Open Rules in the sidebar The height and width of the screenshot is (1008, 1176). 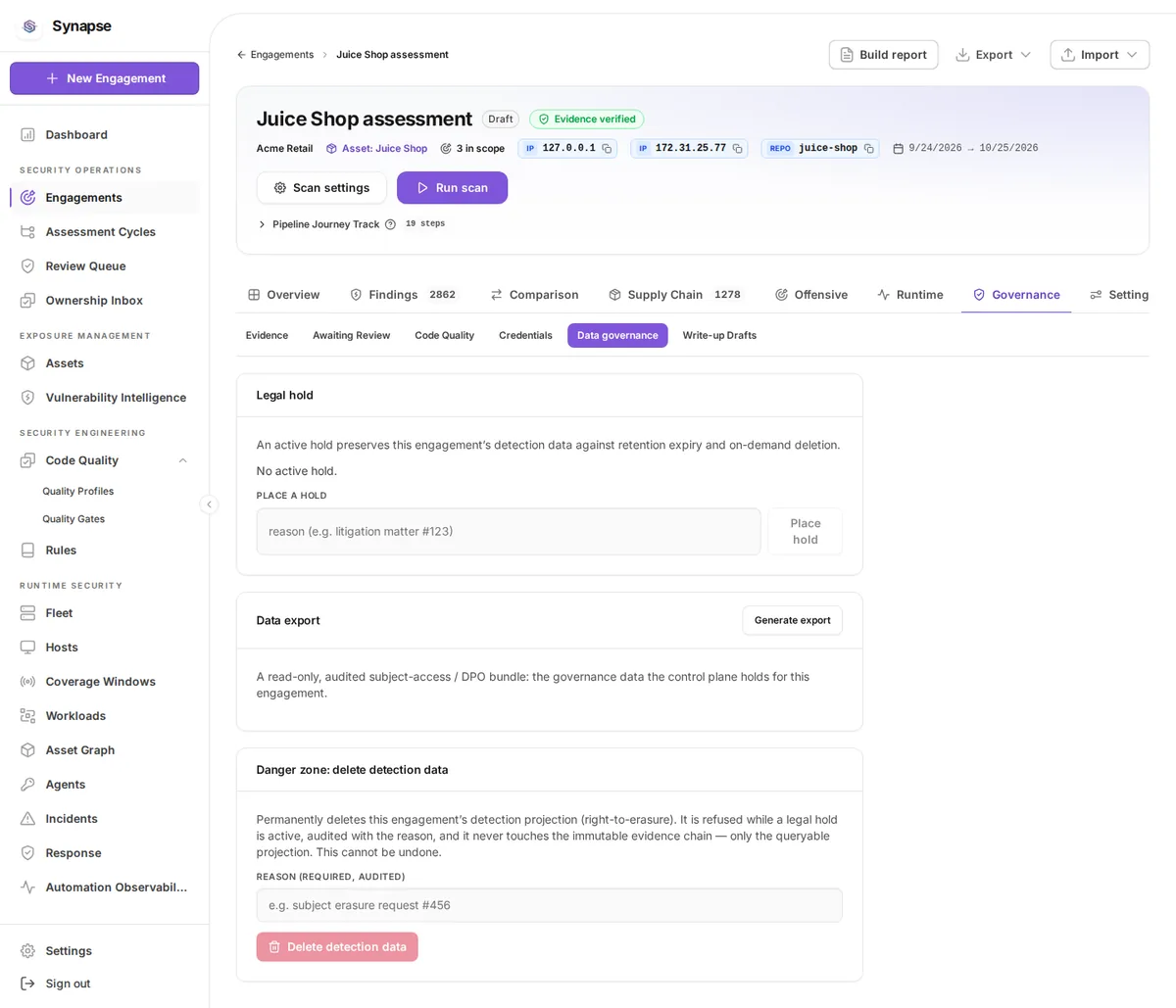pyautogui.click(x=104, y=550)
